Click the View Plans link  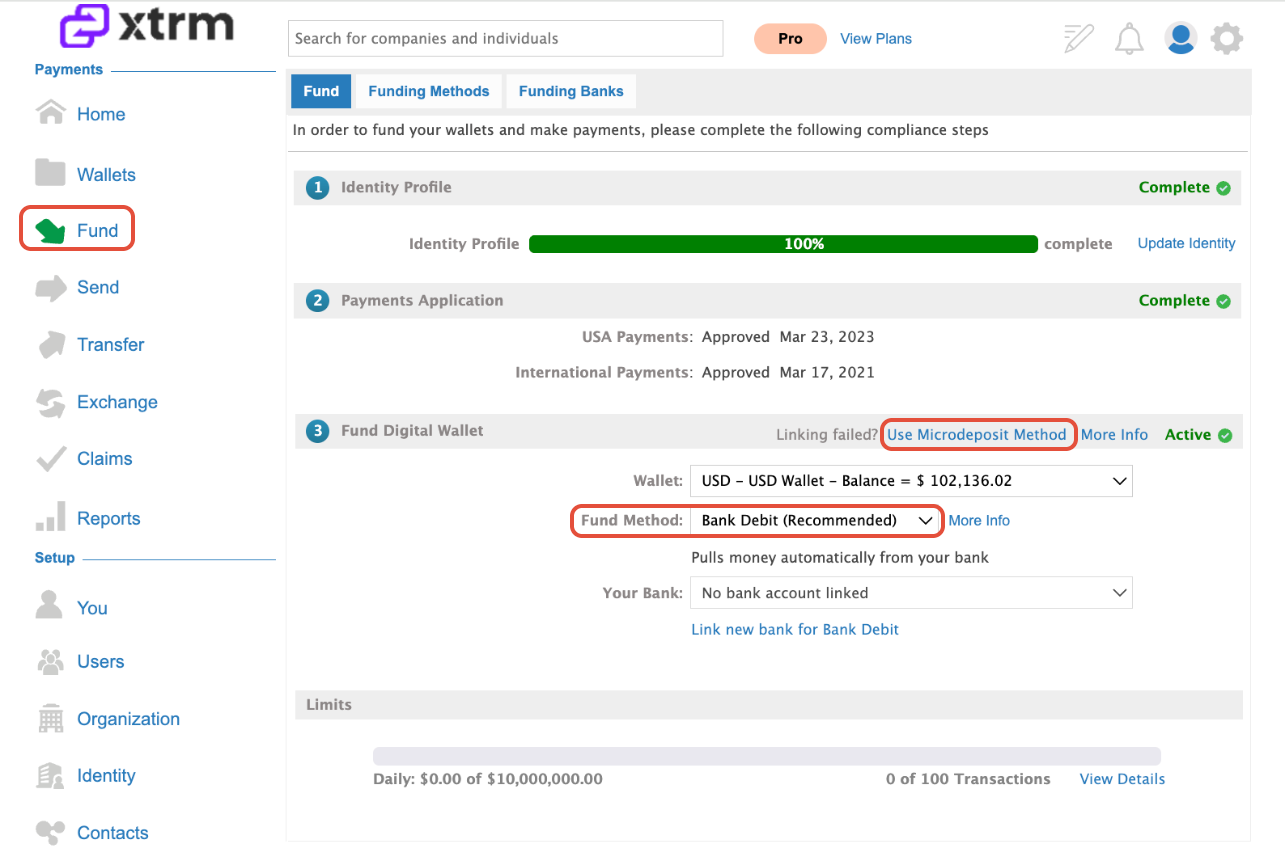(876, 39)
